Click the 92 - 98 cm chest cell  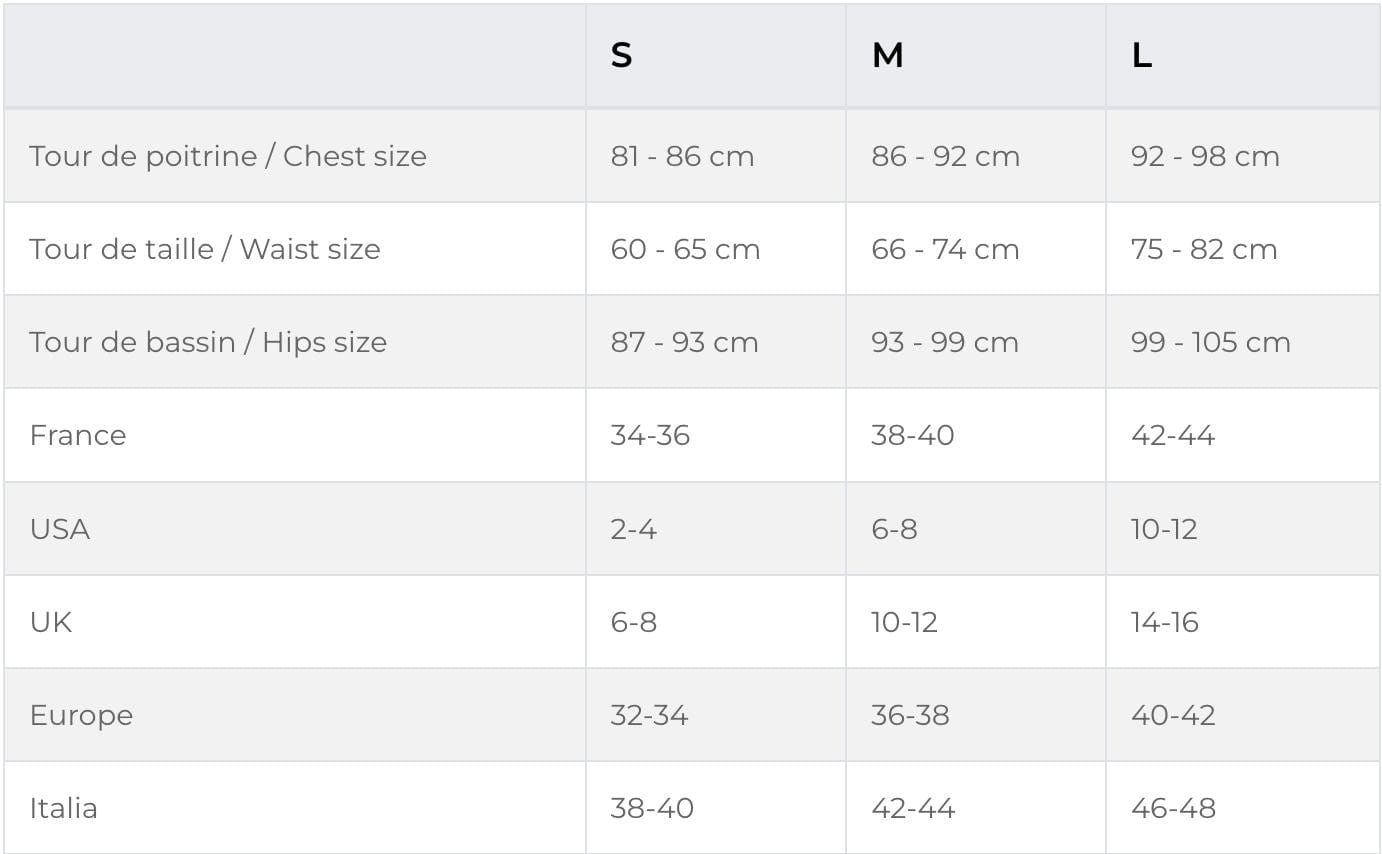pos(1205,156)
